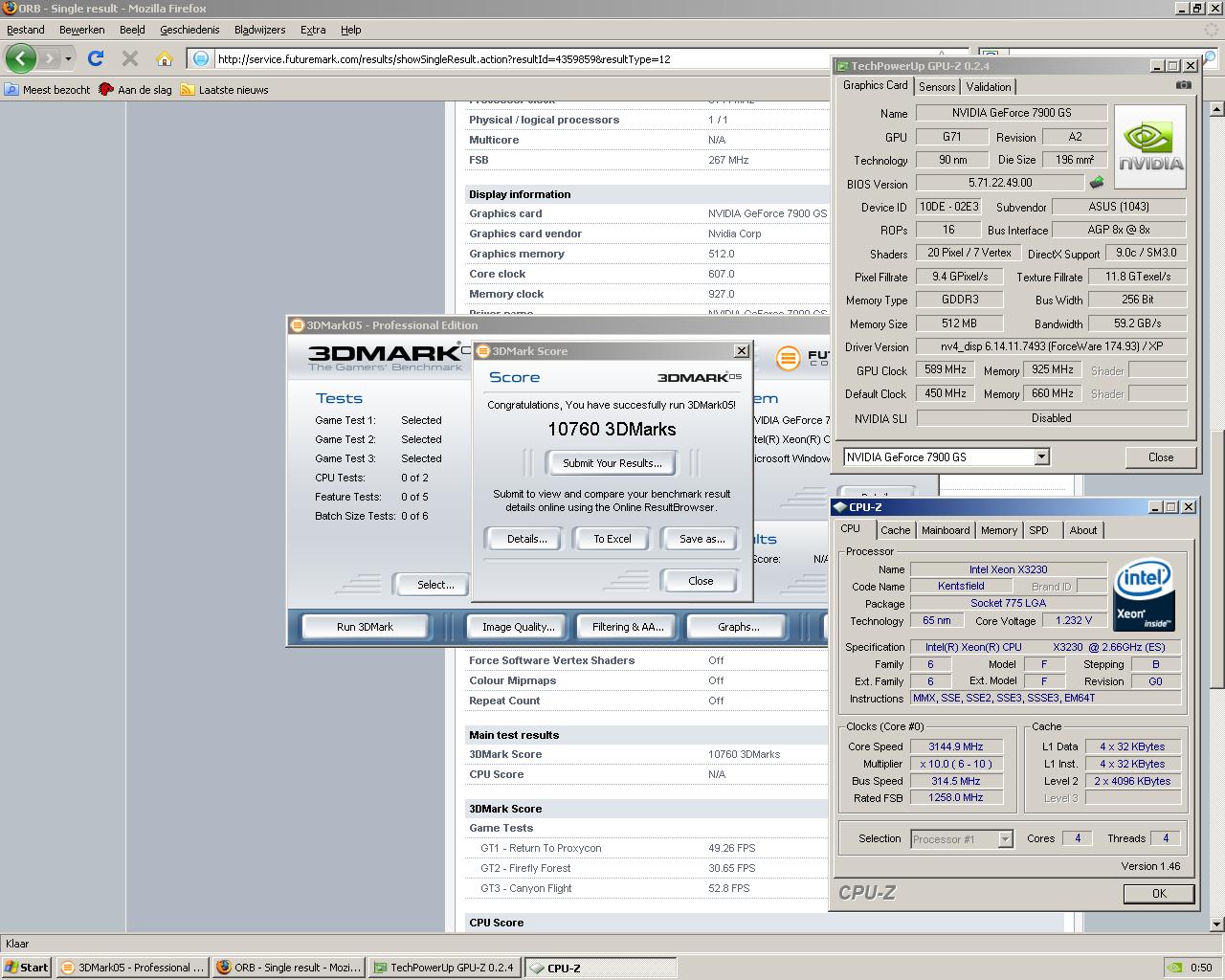Click Firefox back navigation button
Viewport: 1225px width, 980px height.
click(x=20, y=58)
